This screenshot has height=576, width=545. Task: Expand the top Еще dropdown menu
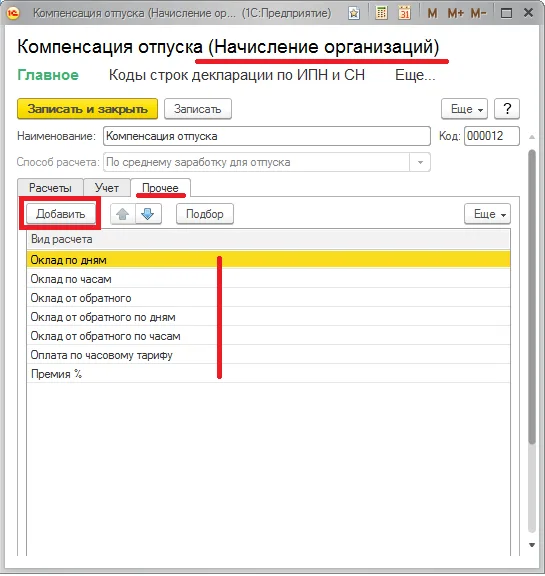(x=464, y=109)
